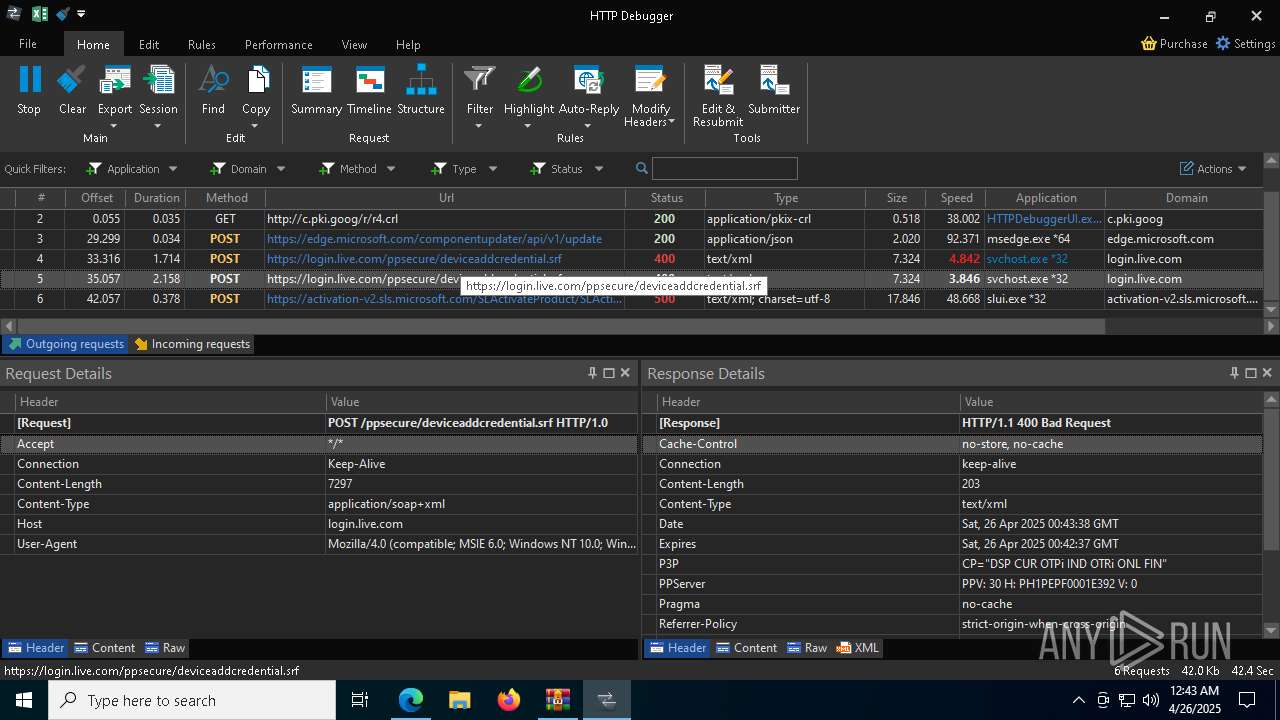
Task: Sort the list by Duration column
Action: pos(157,198)
